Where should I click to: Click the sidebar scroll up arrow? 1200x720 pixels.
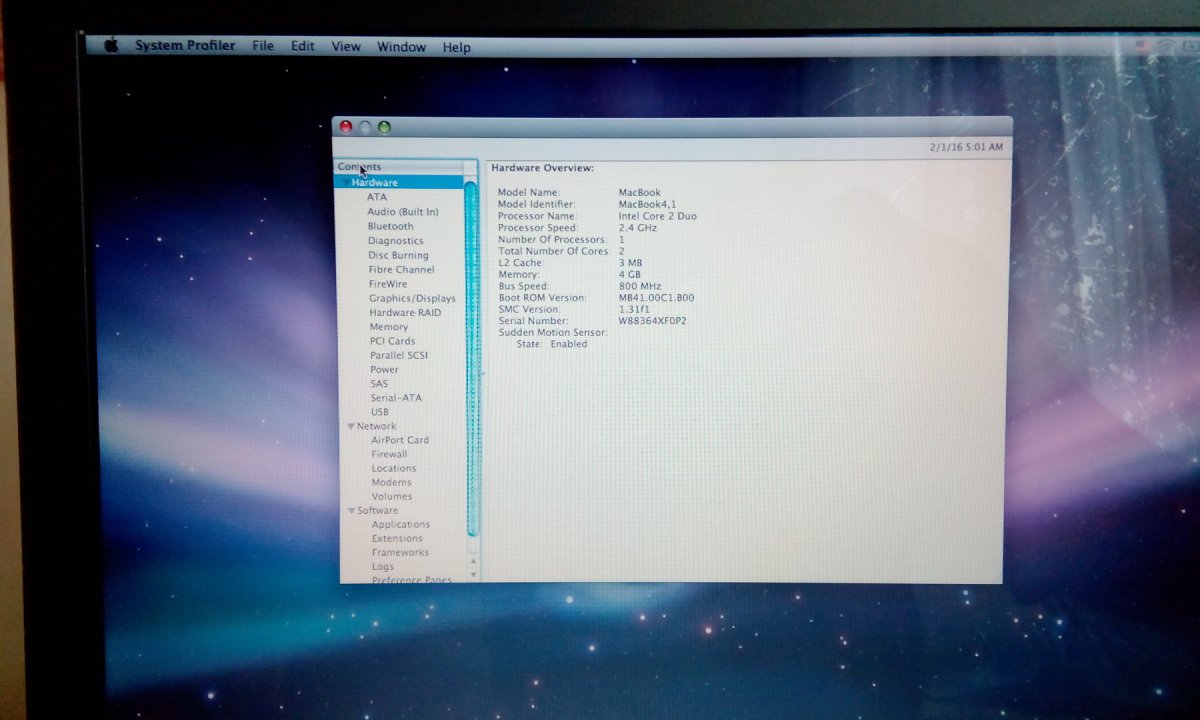click(473, 560)
